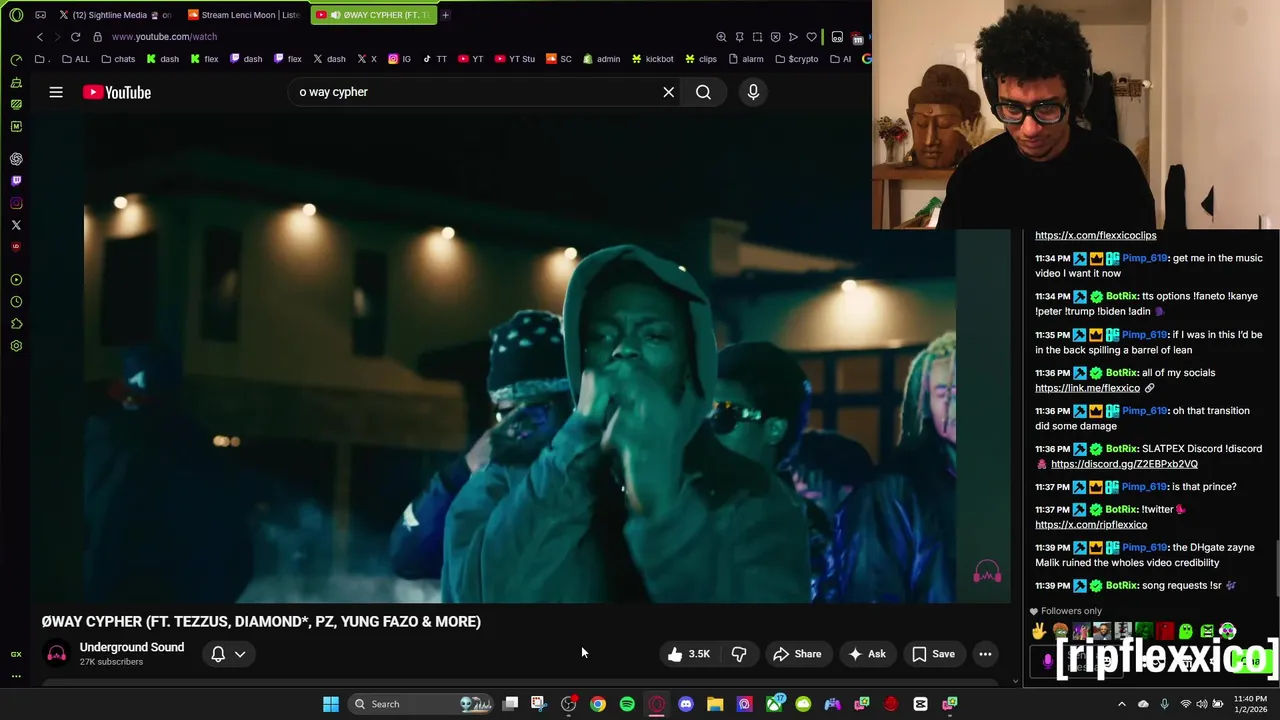Open X in the Opera sidebar
The height and width of the screenshot is (720, 1280).
coord(16,225)
